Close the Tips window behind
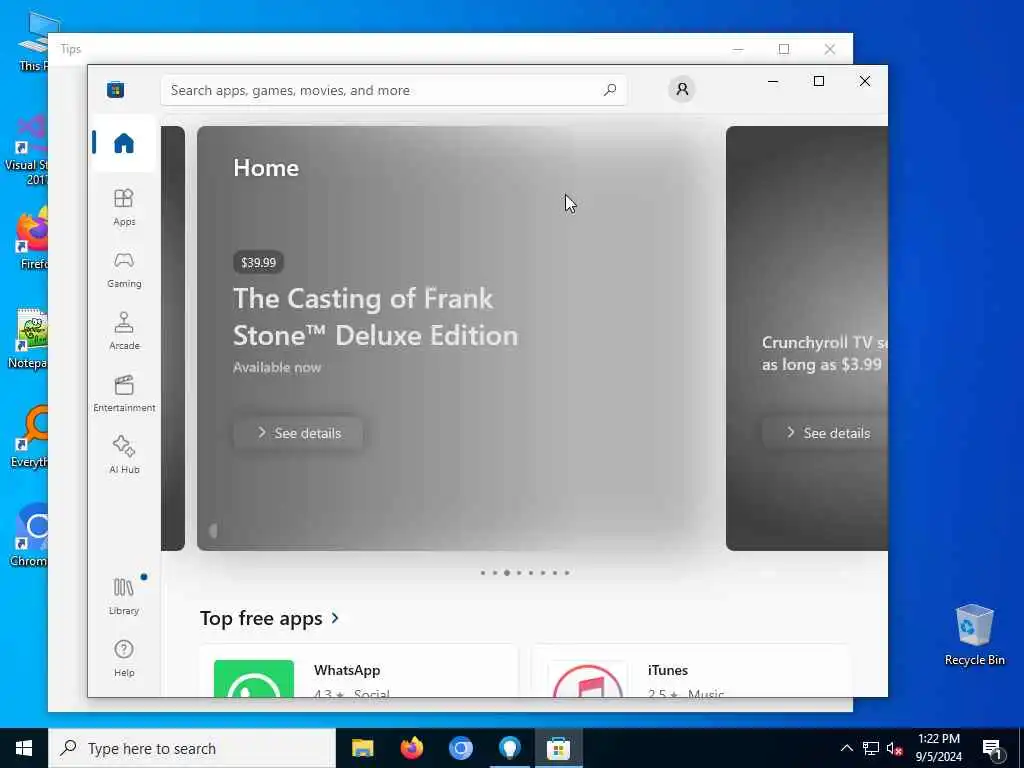Screen dimensions: 1024x768 pyautogui.click(x=829, y=49)
